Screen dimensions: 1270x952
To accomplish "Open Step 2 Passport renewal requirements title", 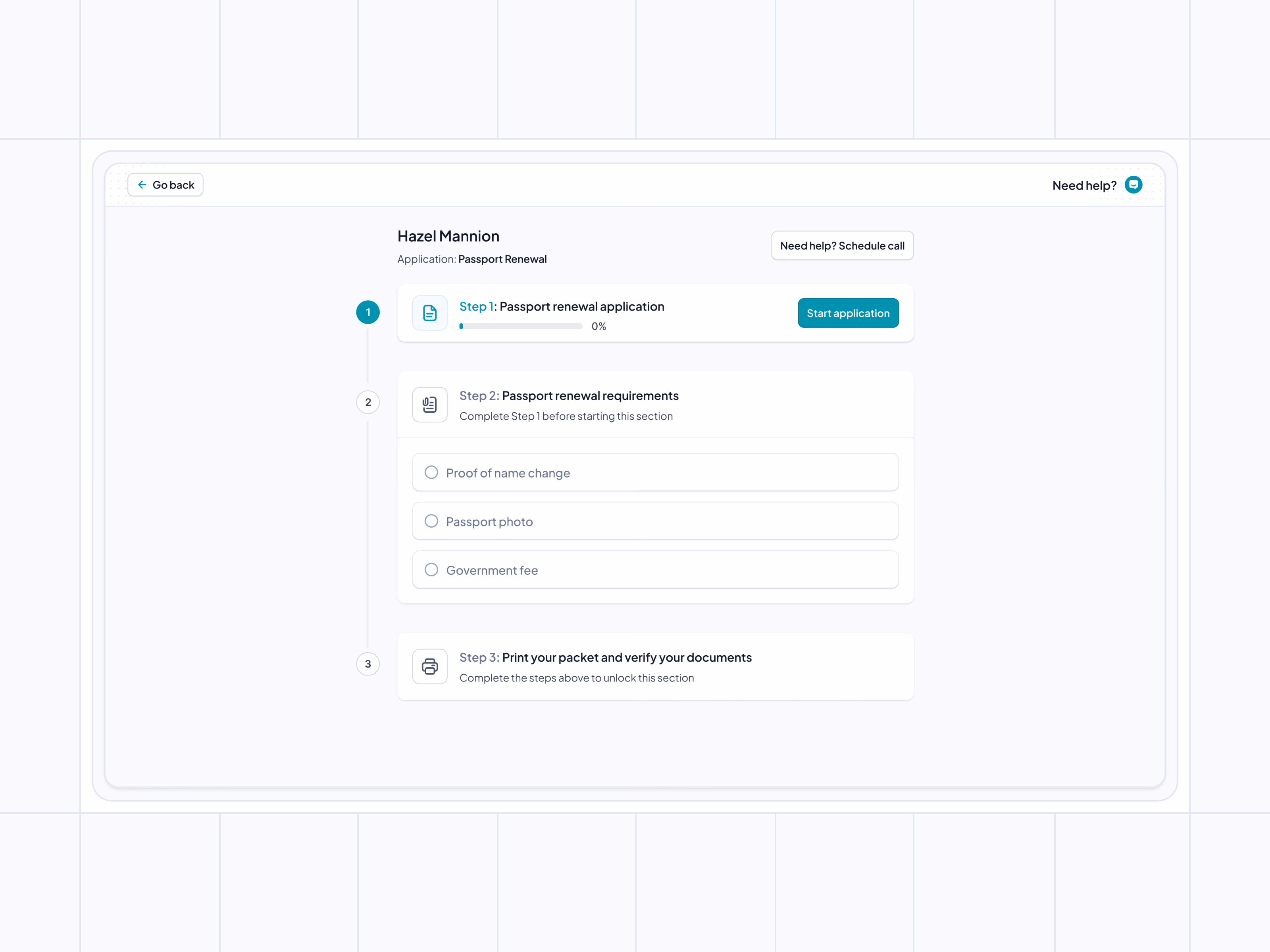I will pos(569,396).
